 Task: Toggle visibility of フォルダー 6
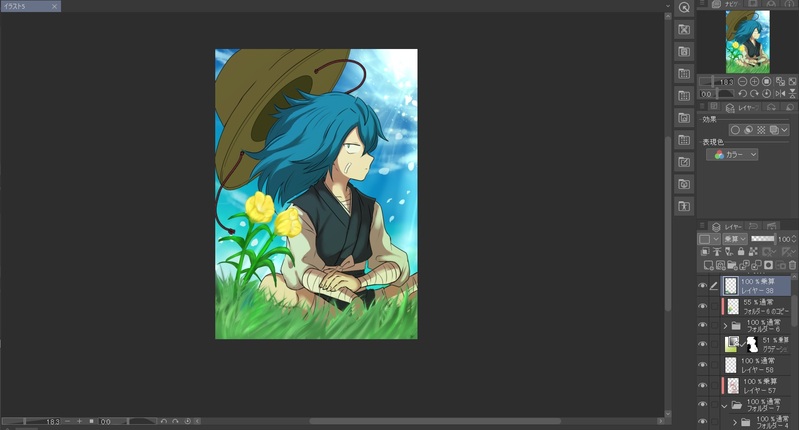pos(703,325)
